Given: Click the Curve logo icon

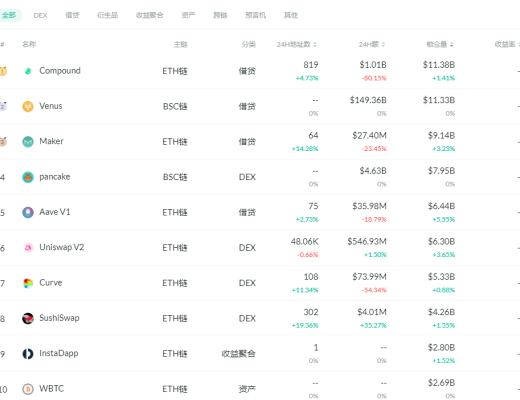Looking at the screenshot, I should 28,283.
